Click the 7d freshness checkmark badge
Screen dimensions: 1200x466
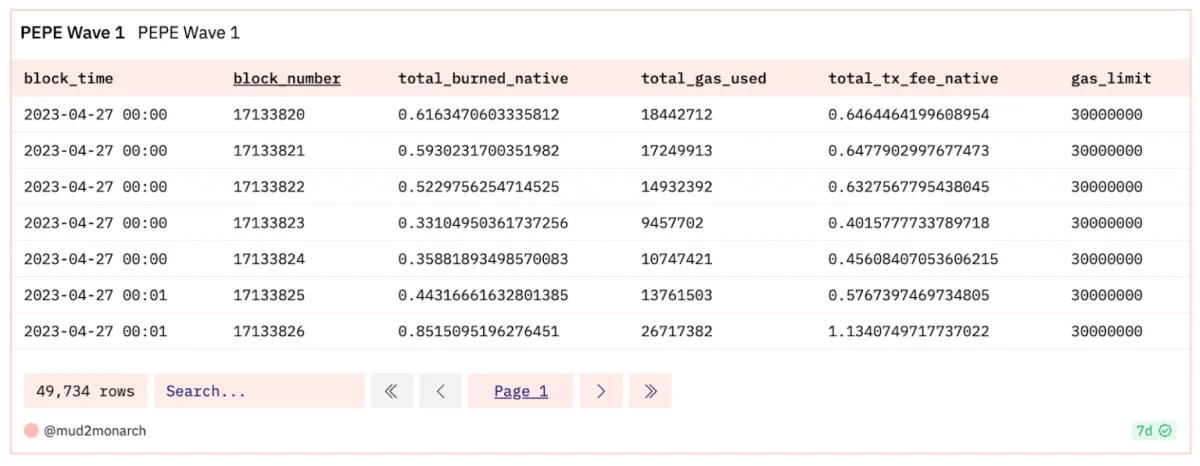[x=1152, y=431]
